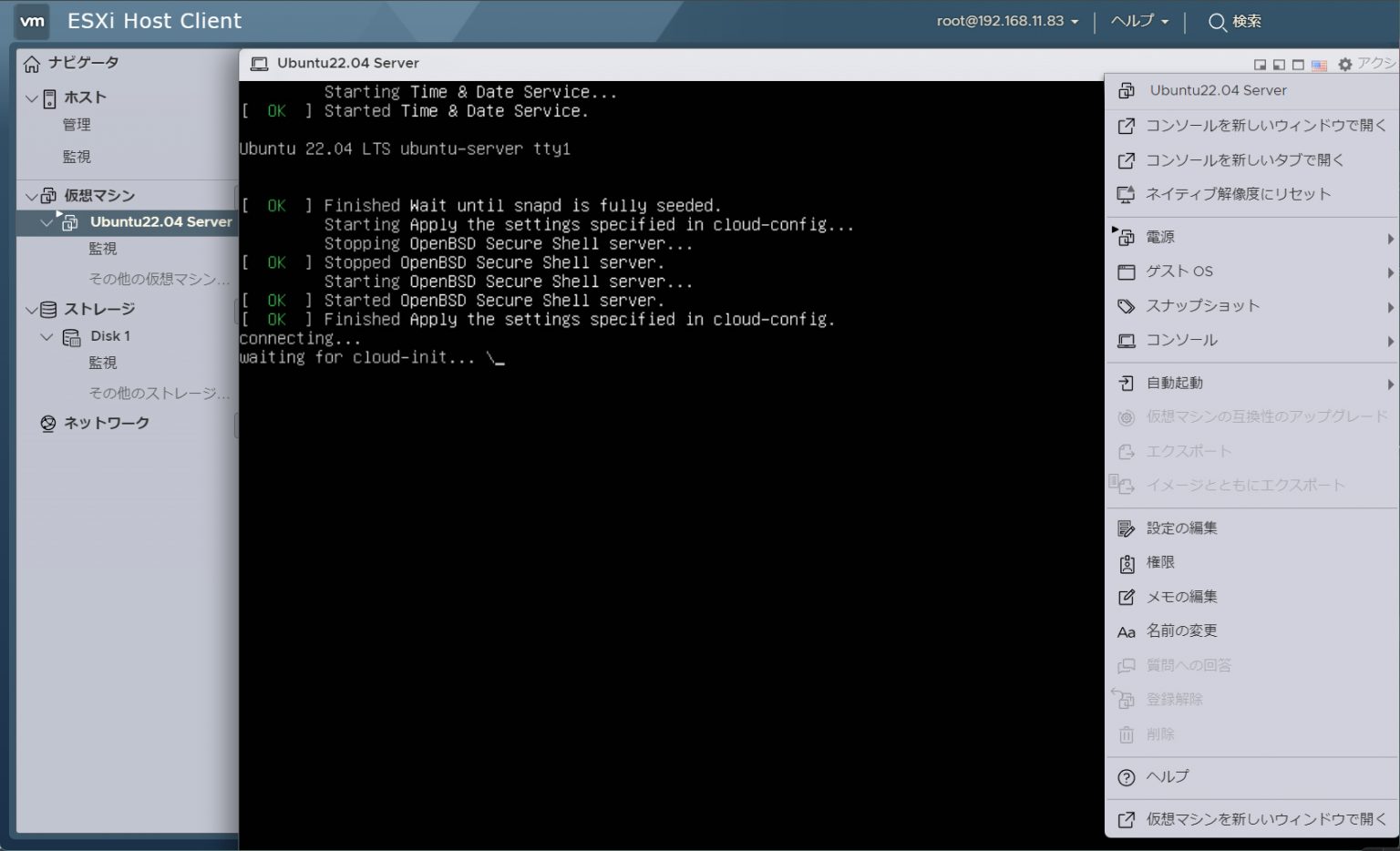Click the ナビゲータ home icon
The width and height of the screenshot is (1400, 851).
[x=32, y=62]
